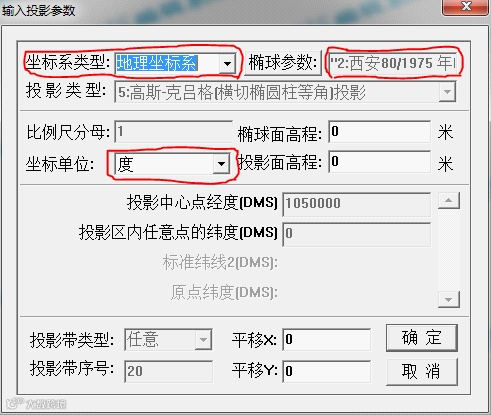Click the 平移X input field
The width and height of the screenshot is (491, 415).
click(x=326, y=339)
